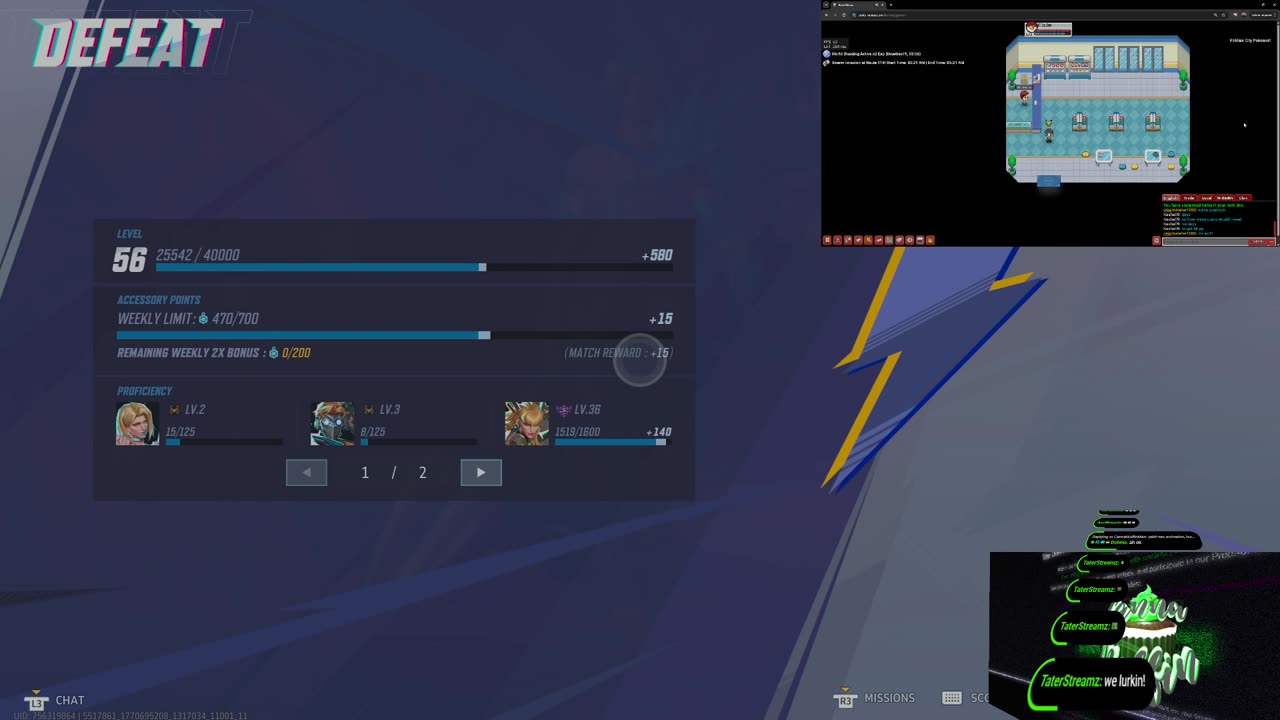Click the red chat submit button

pyautogui.click(x=1257, y=241)
